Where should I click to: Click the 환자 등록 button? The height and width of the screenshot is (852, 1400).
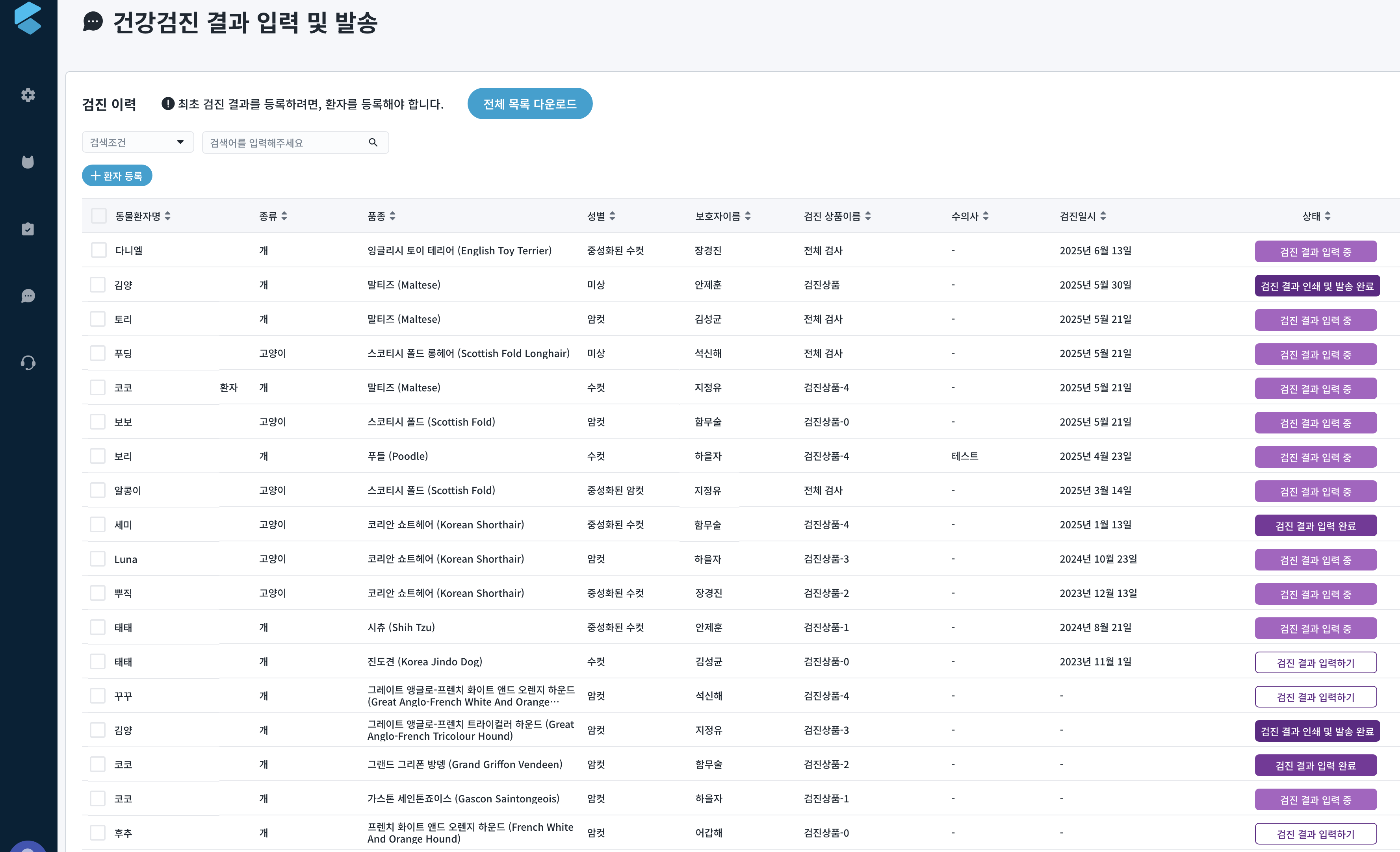click(x=117, y=176)
